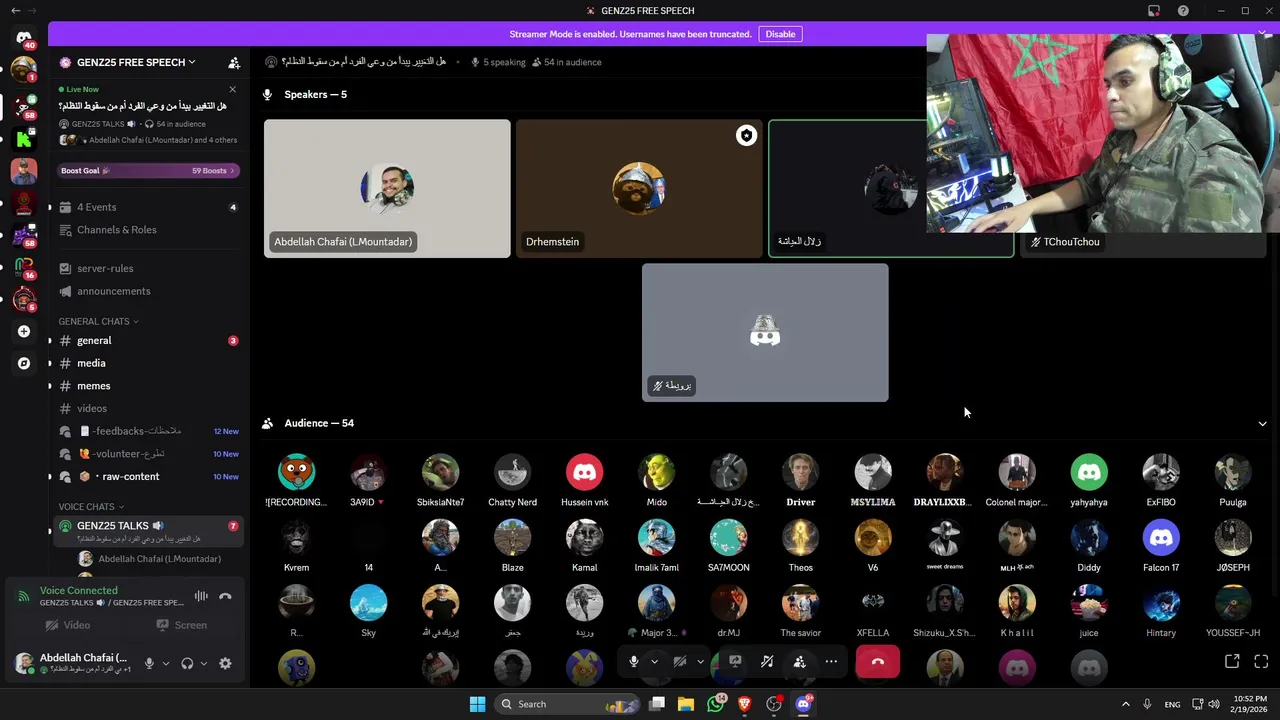
Task: Open audience member yahyahya avatar
Action: click(x=1089, y=472)
